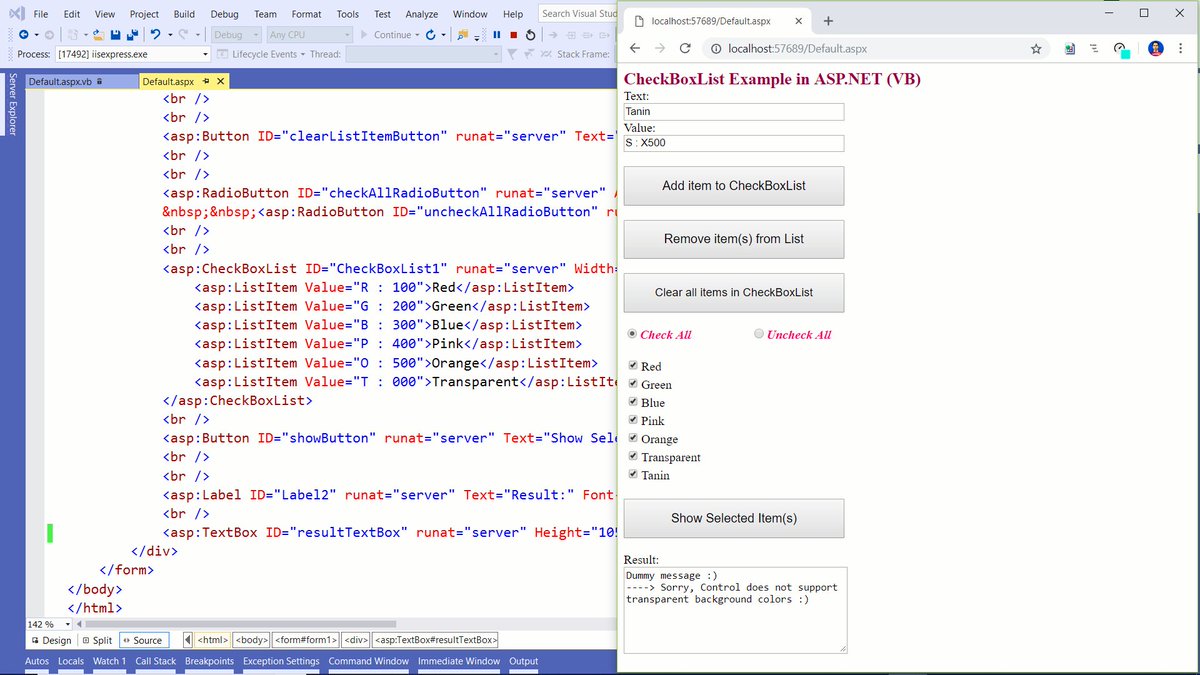Click the speedometer extension icon in Chrome
Image resolution: width=1200 pixels, height=675 pixels.
point(1120,49)
